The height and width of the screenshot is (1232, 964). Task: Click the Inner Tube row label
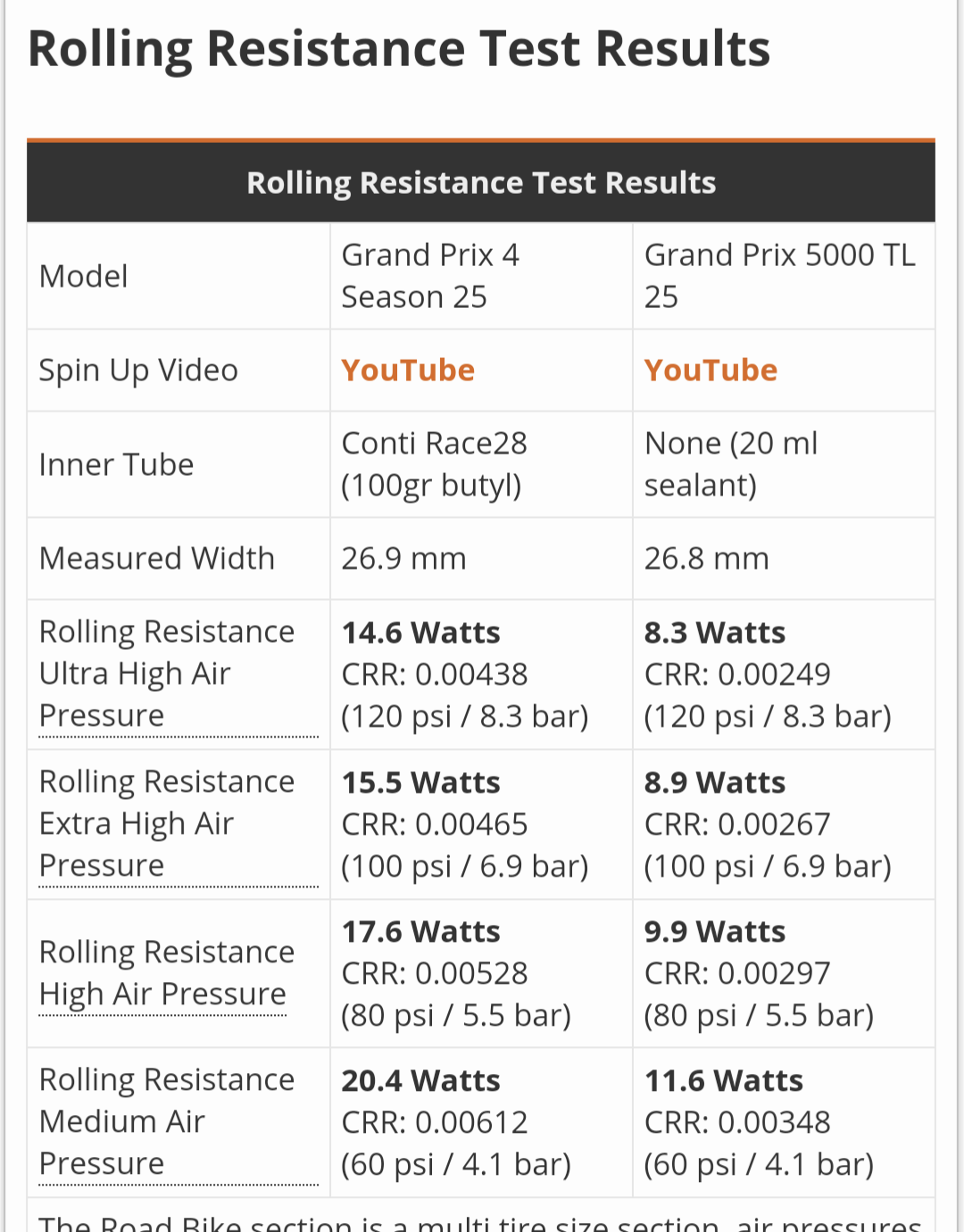[x=116, y=465]
